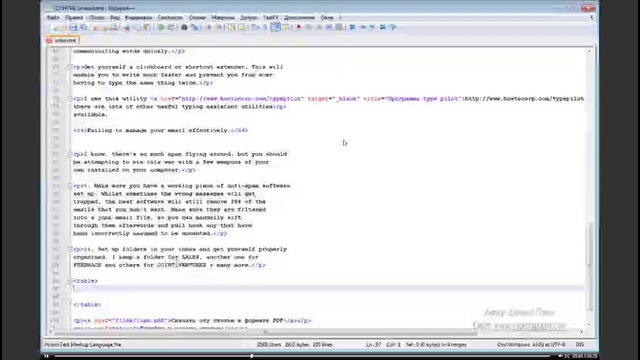Click the Print toolbar icon
The image size is (640, 360).
[114, 27]
